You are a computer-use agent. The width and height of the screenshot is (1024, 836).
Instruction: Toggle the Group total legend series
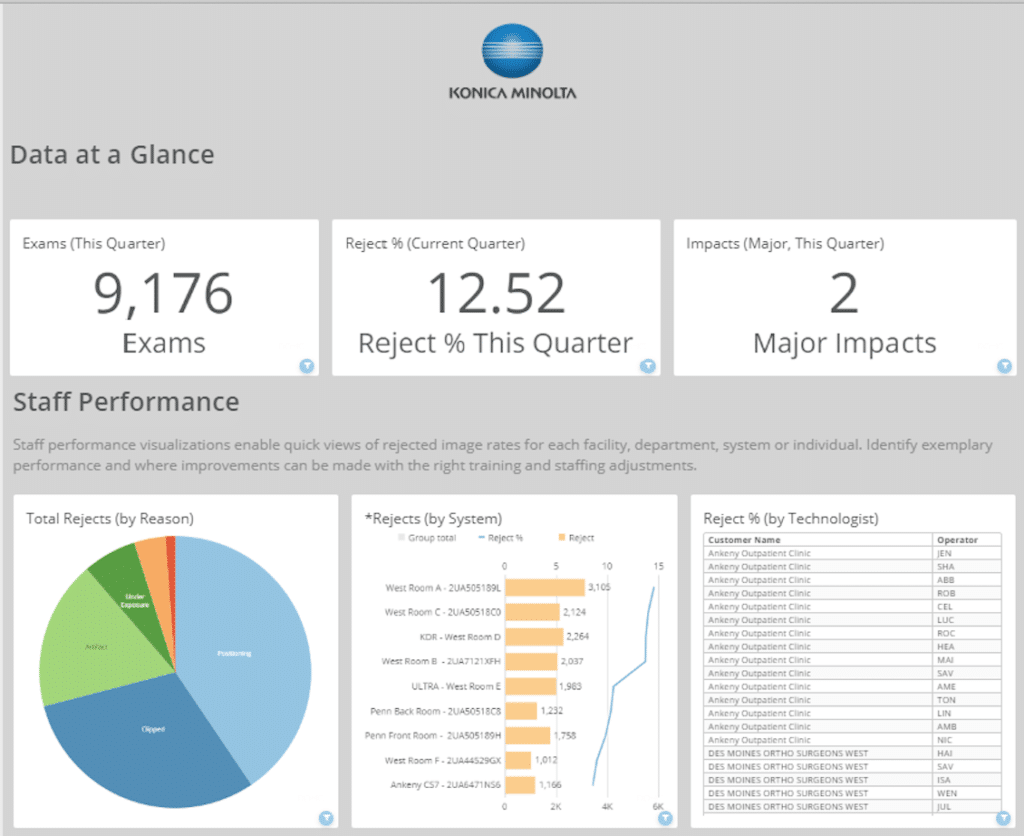(425, 538)
